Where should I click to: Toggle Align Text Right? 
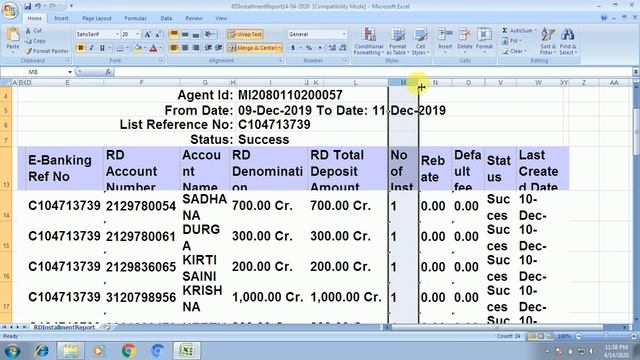(x=196, y=48)
